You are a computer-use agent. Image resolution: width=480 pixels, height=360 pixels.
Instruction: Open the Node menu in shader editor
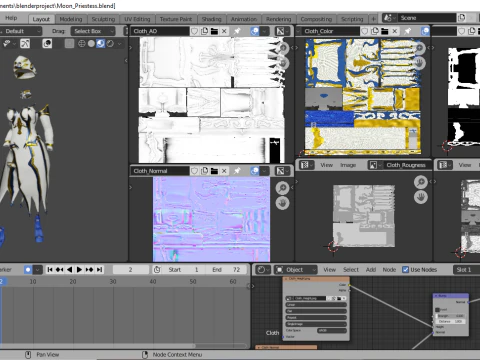coord(389,270)
